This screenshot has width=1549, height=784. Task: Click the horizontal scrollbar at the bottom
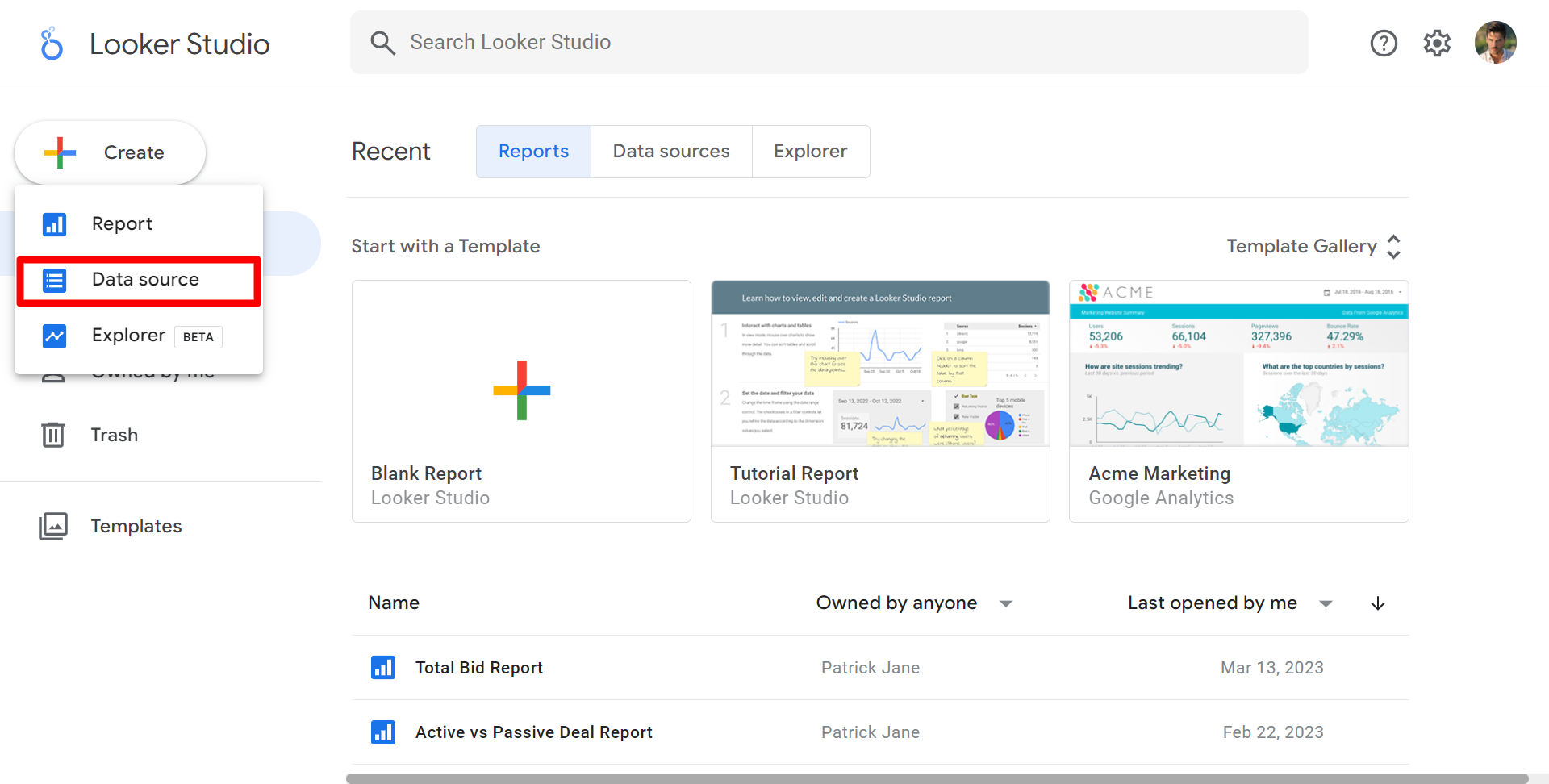click(x=937, y=778)
